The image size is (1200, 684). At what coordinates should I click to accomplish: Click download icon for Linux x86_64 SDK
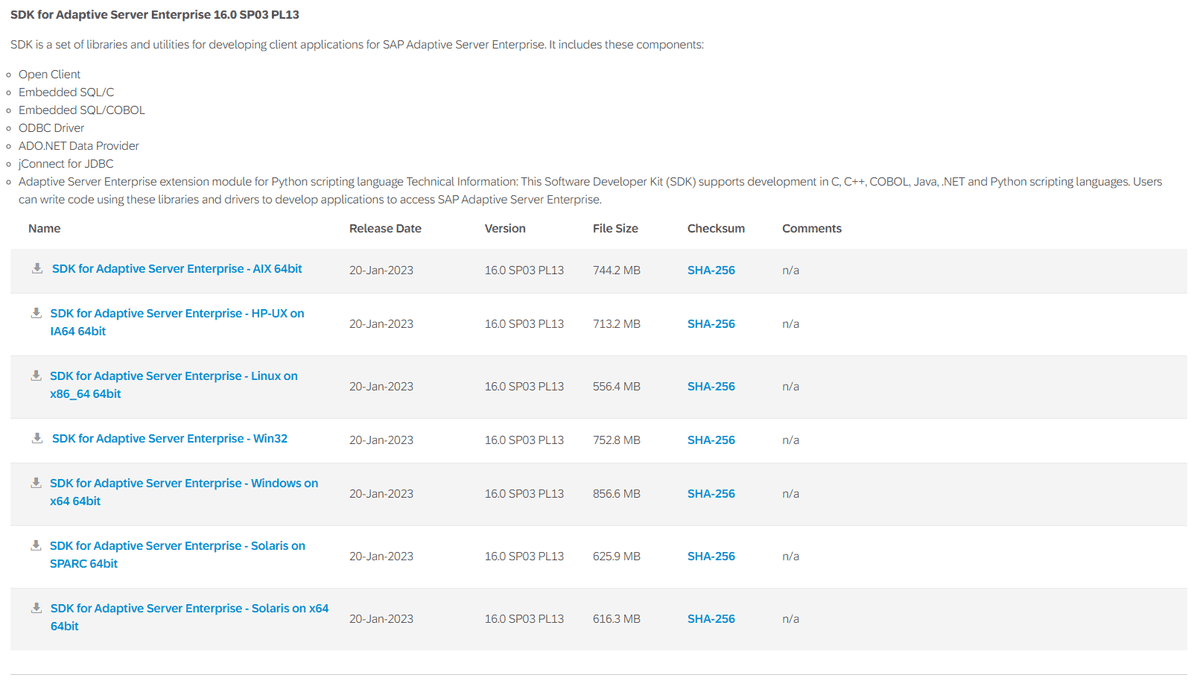click(x=36, y=376)
